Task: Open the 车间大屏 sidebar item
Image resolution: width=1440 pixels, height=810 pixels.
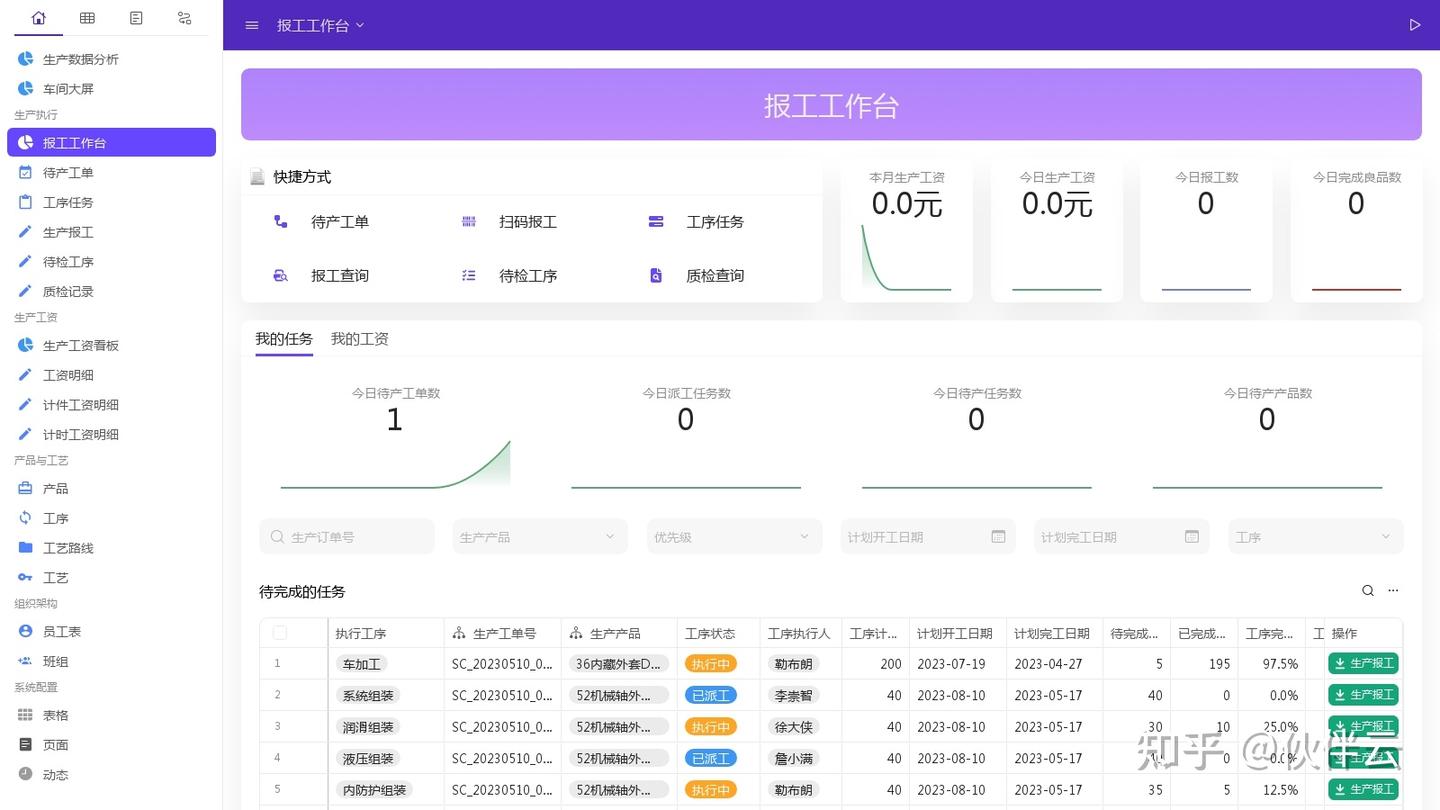Action: coord(66,88)
